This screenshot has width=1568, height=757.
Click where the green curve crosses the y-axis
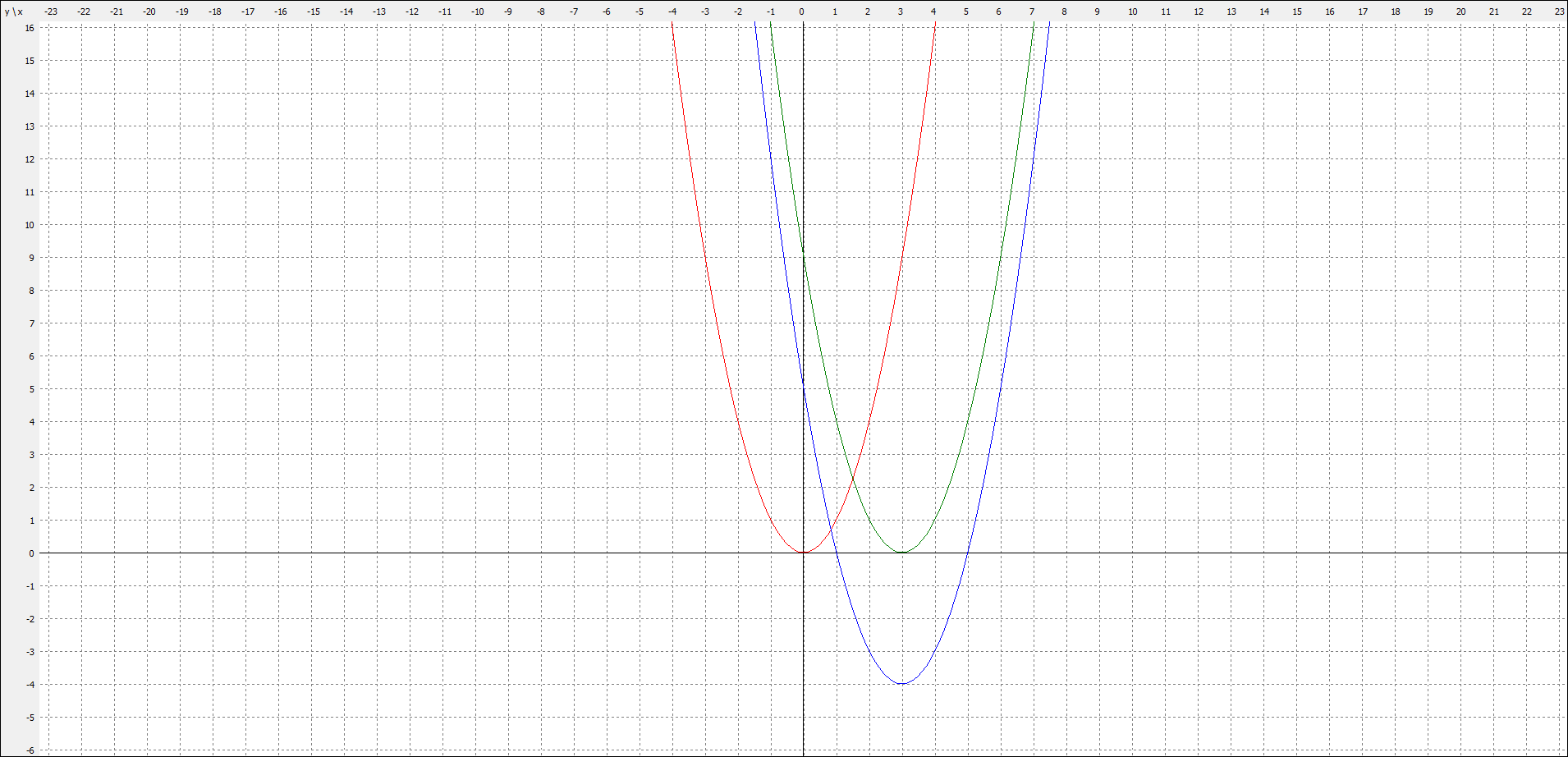click(803, 257)
